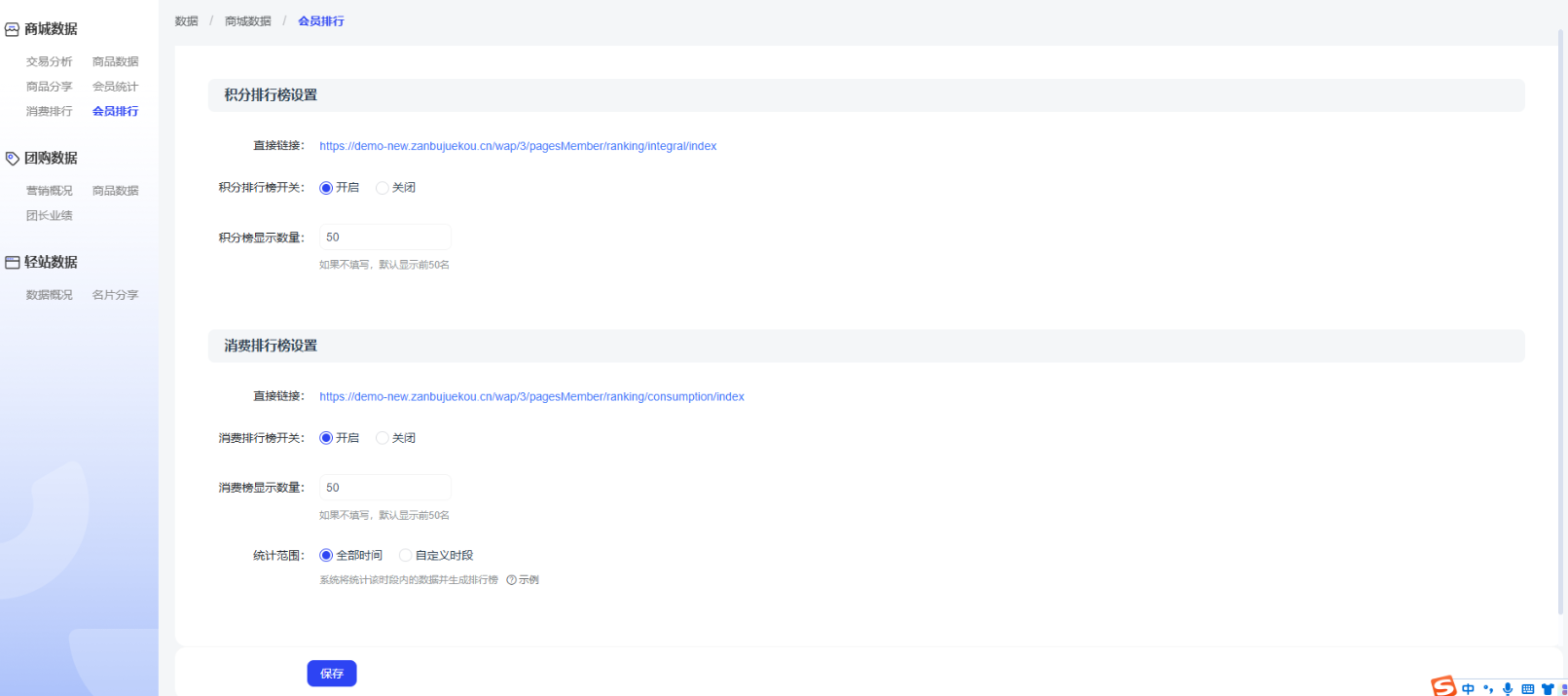The height and width of the screenshot is (696, 1568).
Task: Open the integral ranking direct link
Action: tap(518, 146)
